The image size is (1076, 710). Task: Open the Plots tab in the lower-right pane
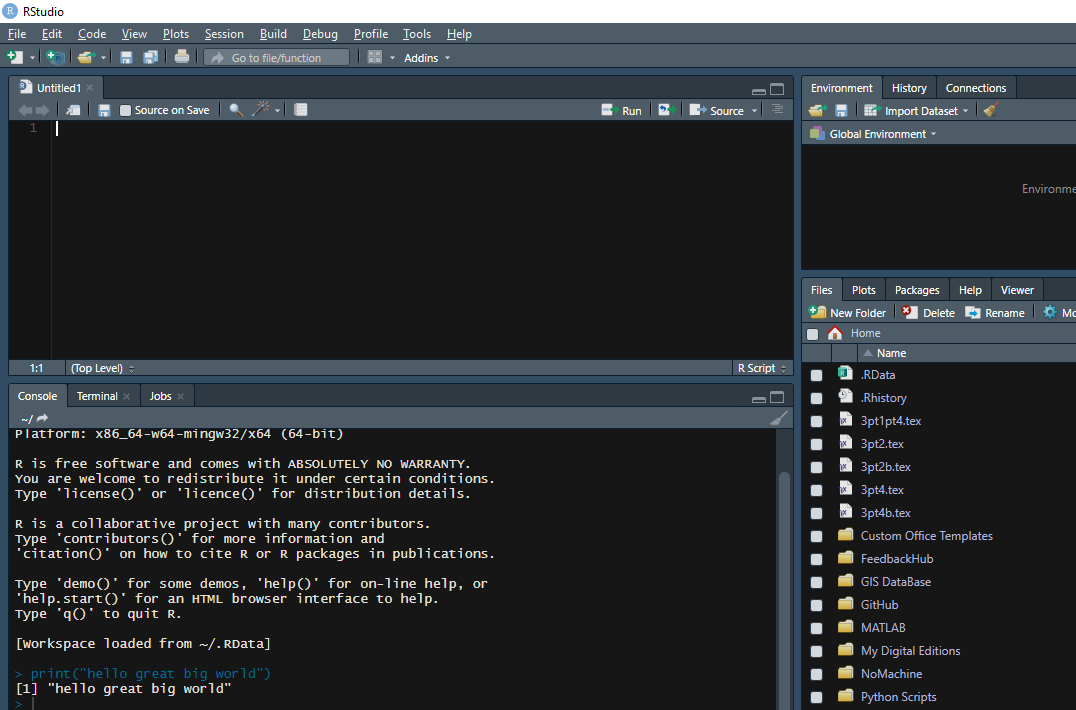pos(863,290)
